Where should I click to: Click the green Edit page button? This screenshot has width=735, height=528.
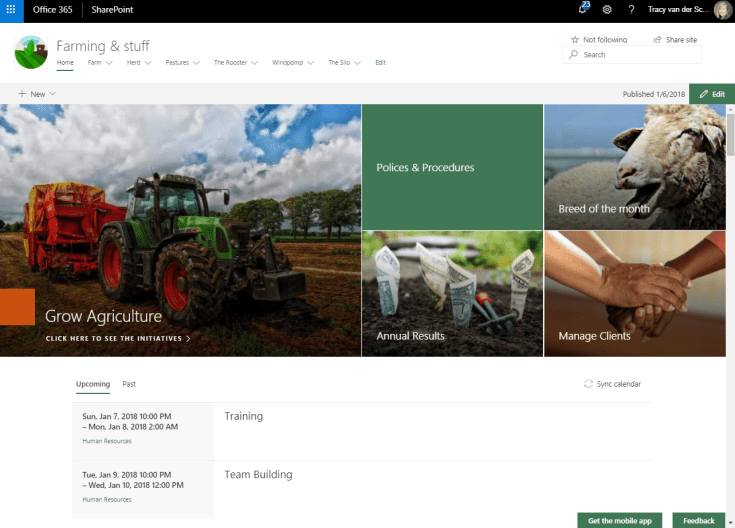pyautogui.click(x=711, y=94)
